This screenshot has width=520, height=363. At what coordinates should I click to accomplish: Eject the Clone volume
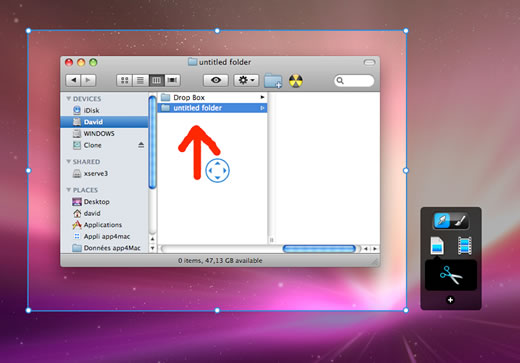tap(141, 145)
